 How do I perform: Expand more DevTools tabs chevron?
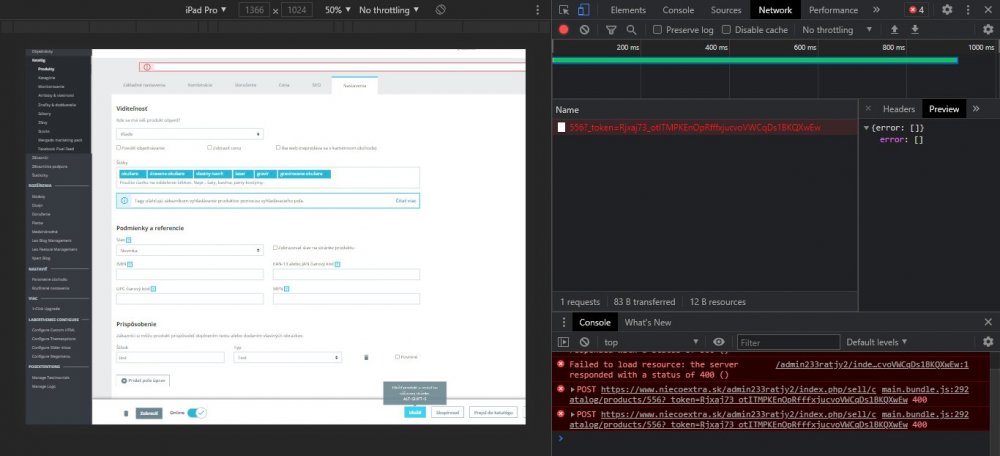pyautogui.click(x=876, y=10)
